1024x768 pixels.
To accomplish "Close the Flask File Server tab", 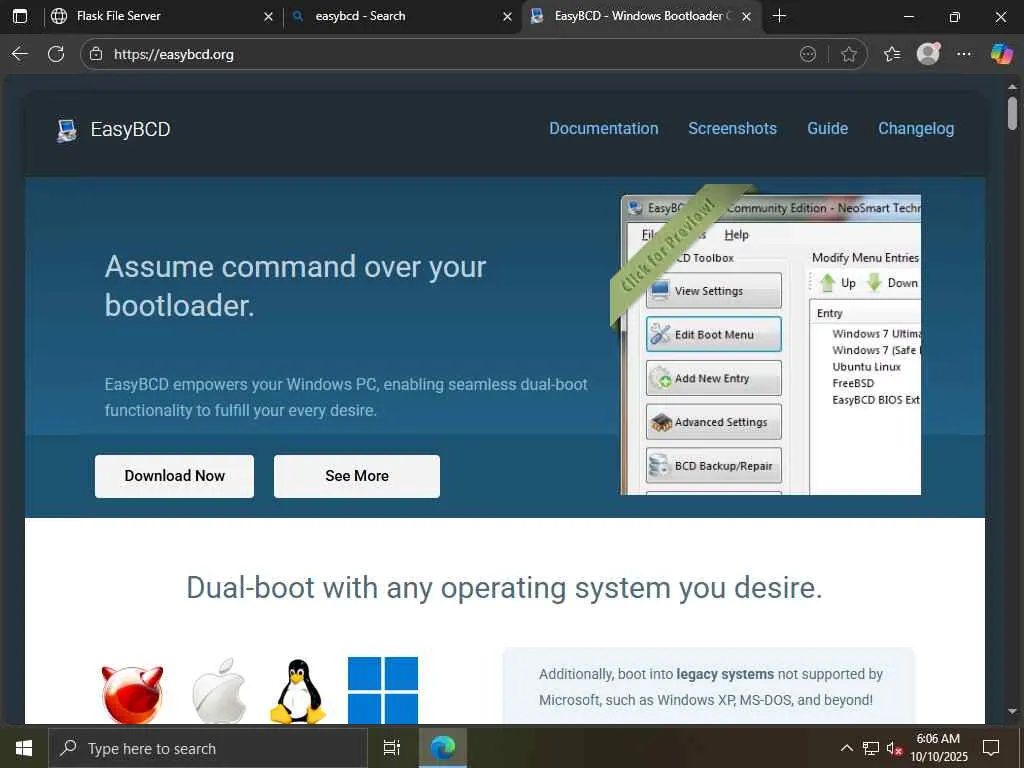I will (x=268, y=17).
